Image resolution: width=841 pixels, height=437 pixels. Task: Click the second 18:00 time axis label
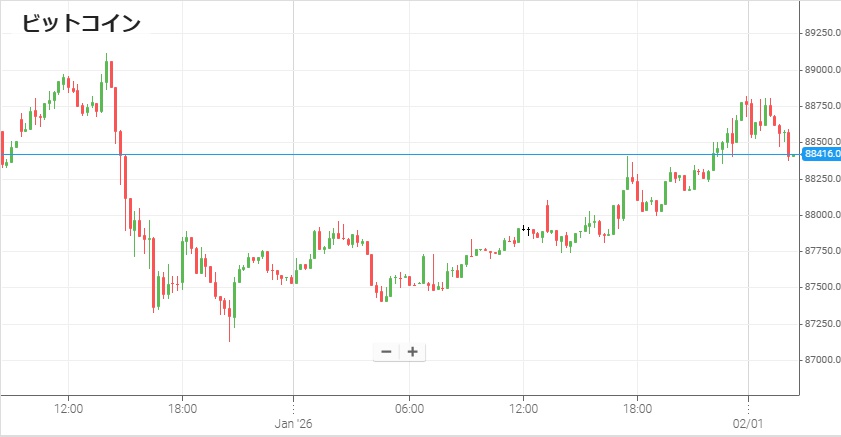(x=638, y=408)
